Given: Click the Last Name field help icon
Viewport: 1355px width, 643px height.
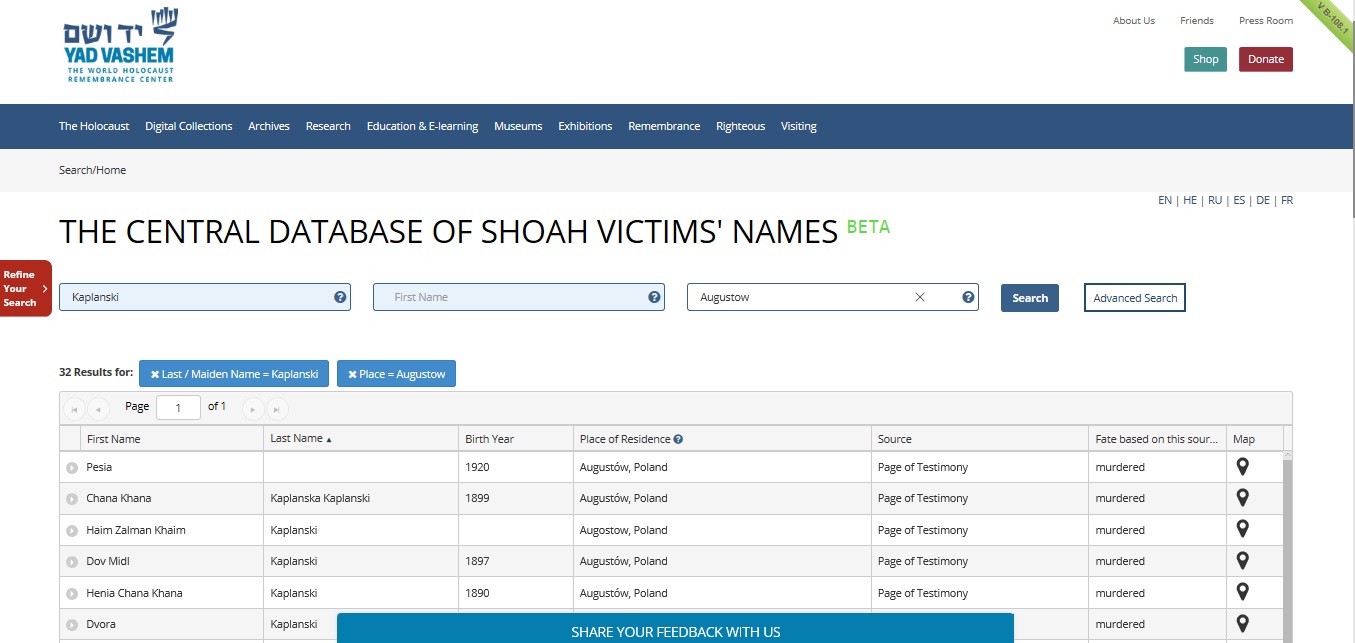Looking at the screenshot, I should 340,297.
